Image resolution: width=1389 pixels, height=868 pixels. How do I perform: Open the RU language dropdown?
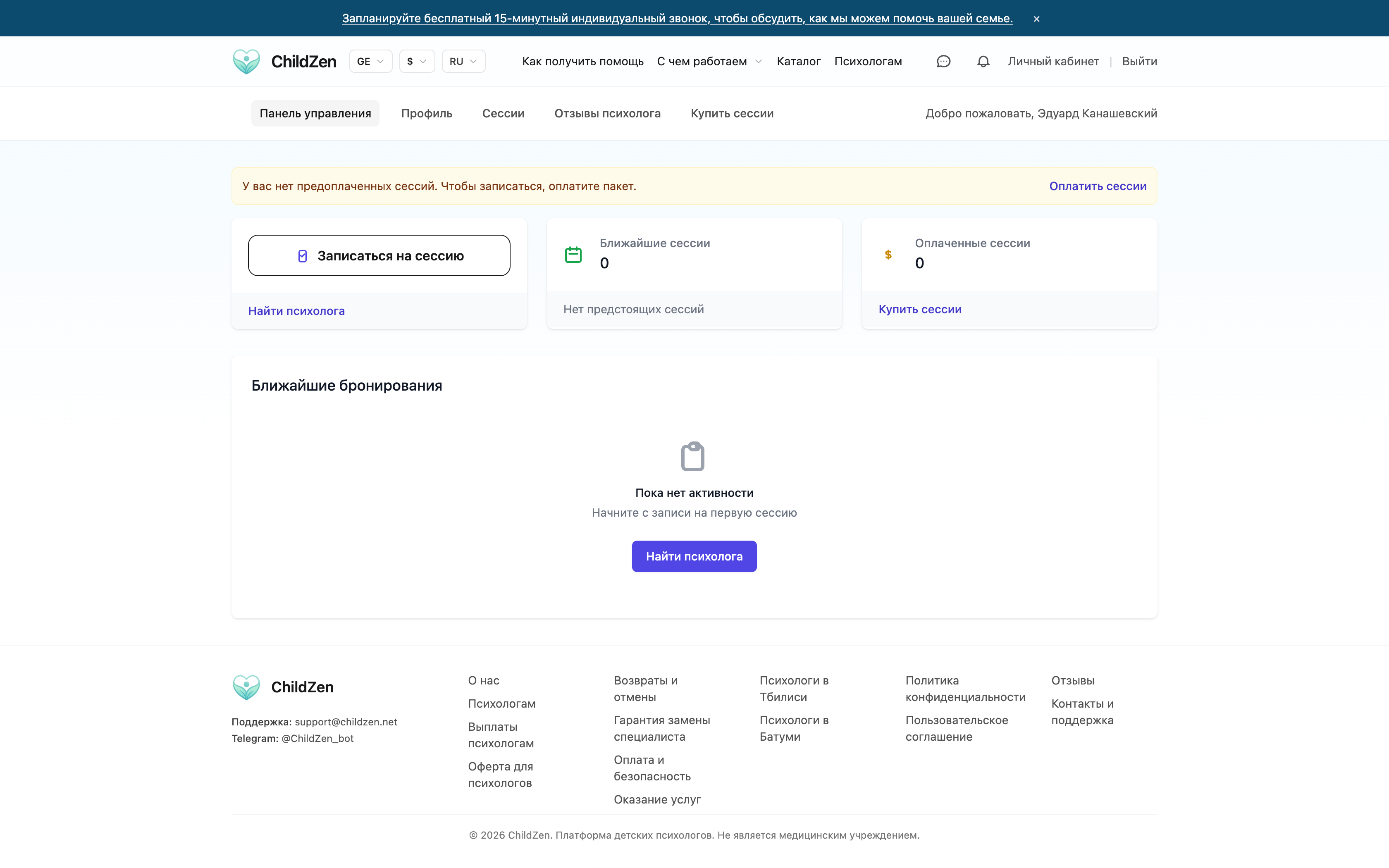[x=463, y=62]
